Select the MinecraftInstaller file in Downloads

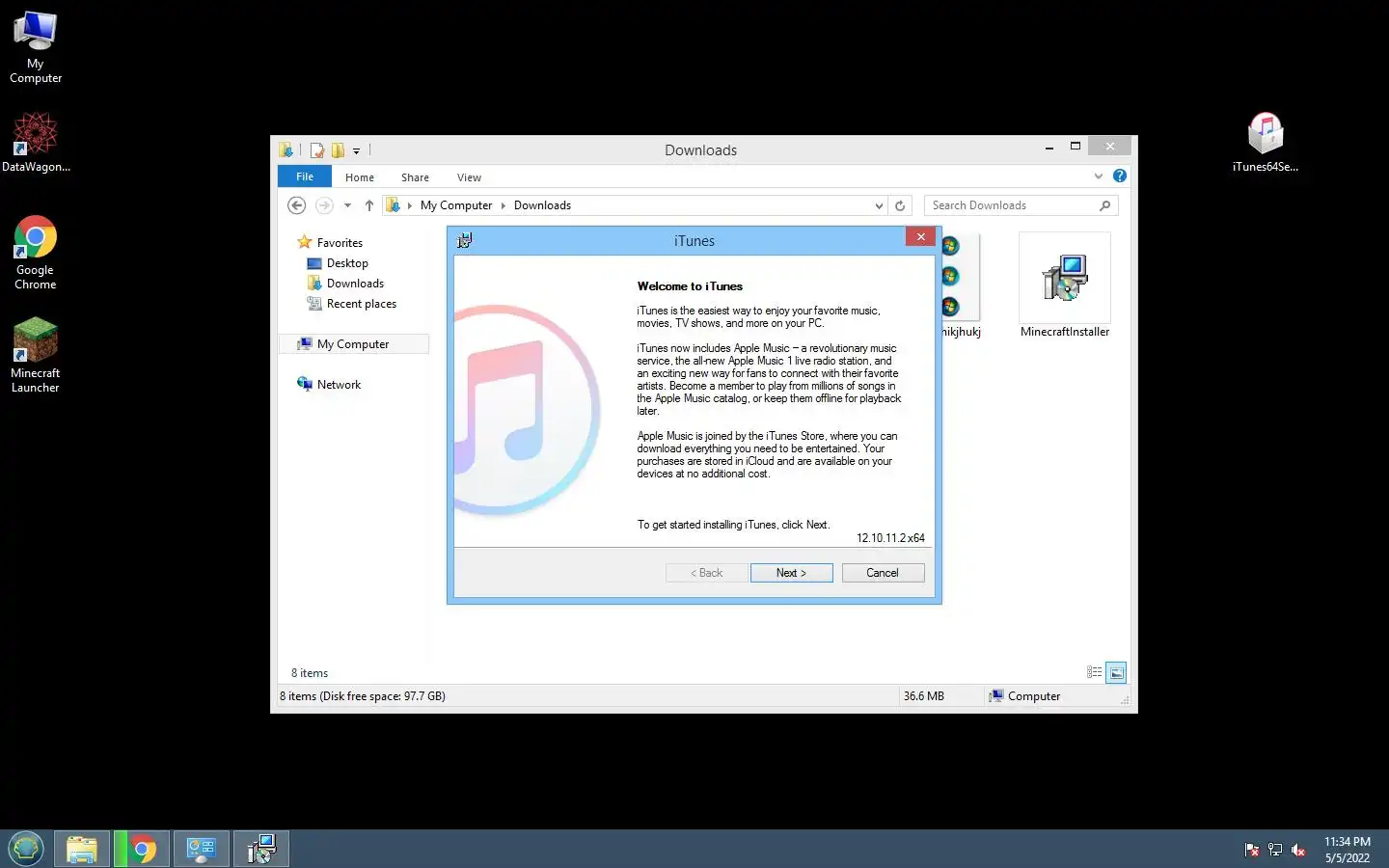pyautogui.click(x=1065, y=286)
